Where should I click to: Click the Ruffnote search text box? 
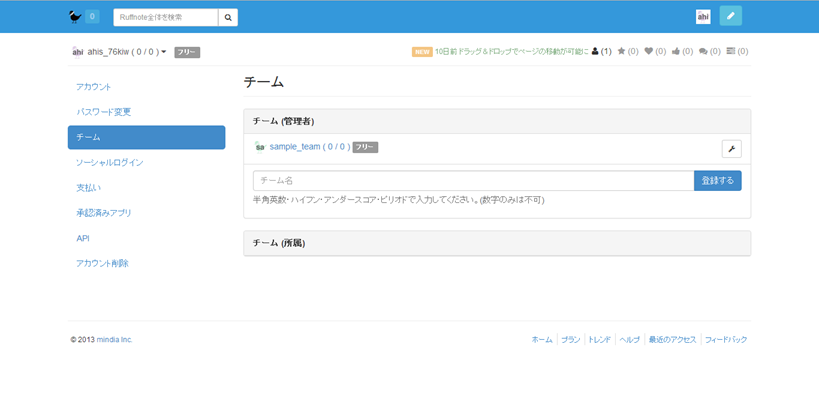[165, 17]
